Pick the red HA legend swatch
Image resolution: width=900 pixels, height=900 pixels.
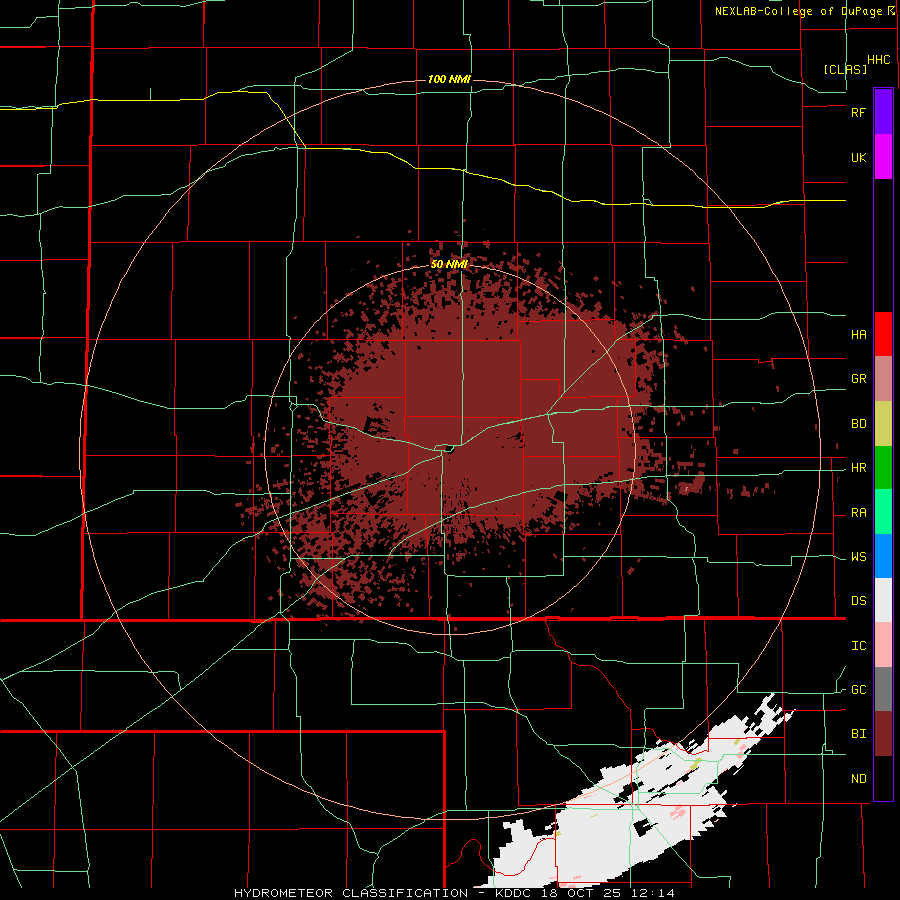click(883, 334)
